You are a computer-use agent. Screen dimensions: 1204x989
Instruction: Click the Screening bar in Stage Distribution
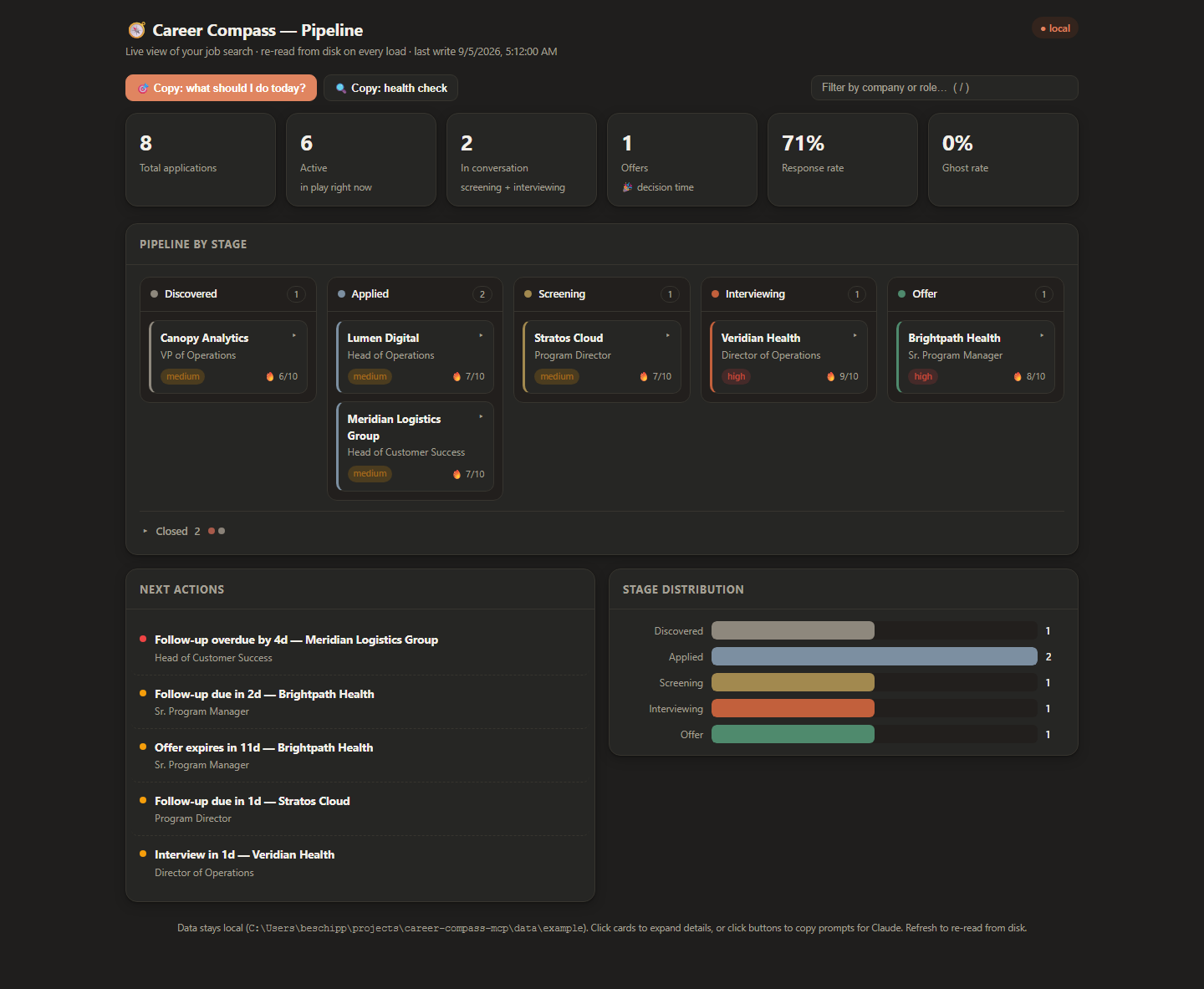click(x=793, y=683)
